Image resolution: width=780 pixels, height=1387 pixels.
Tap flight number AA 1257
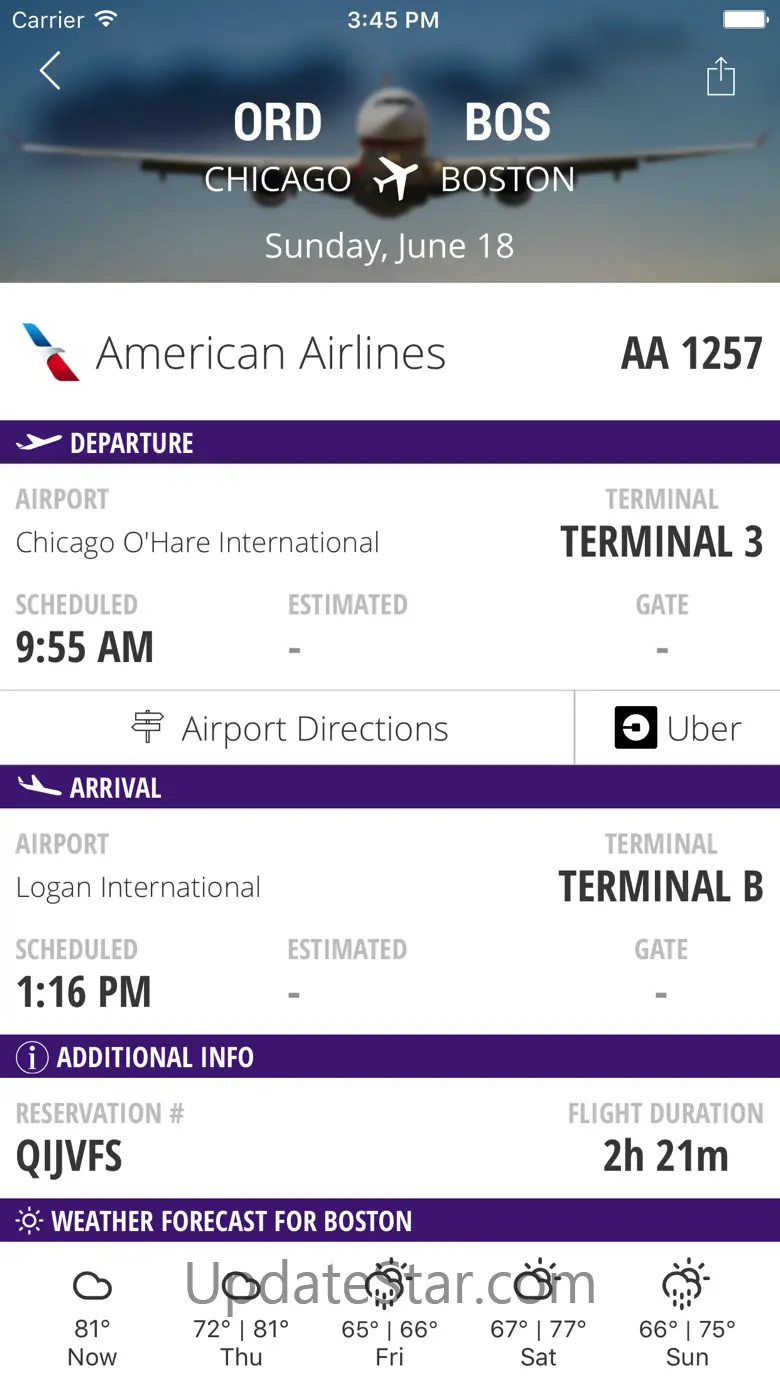point(691,354)
